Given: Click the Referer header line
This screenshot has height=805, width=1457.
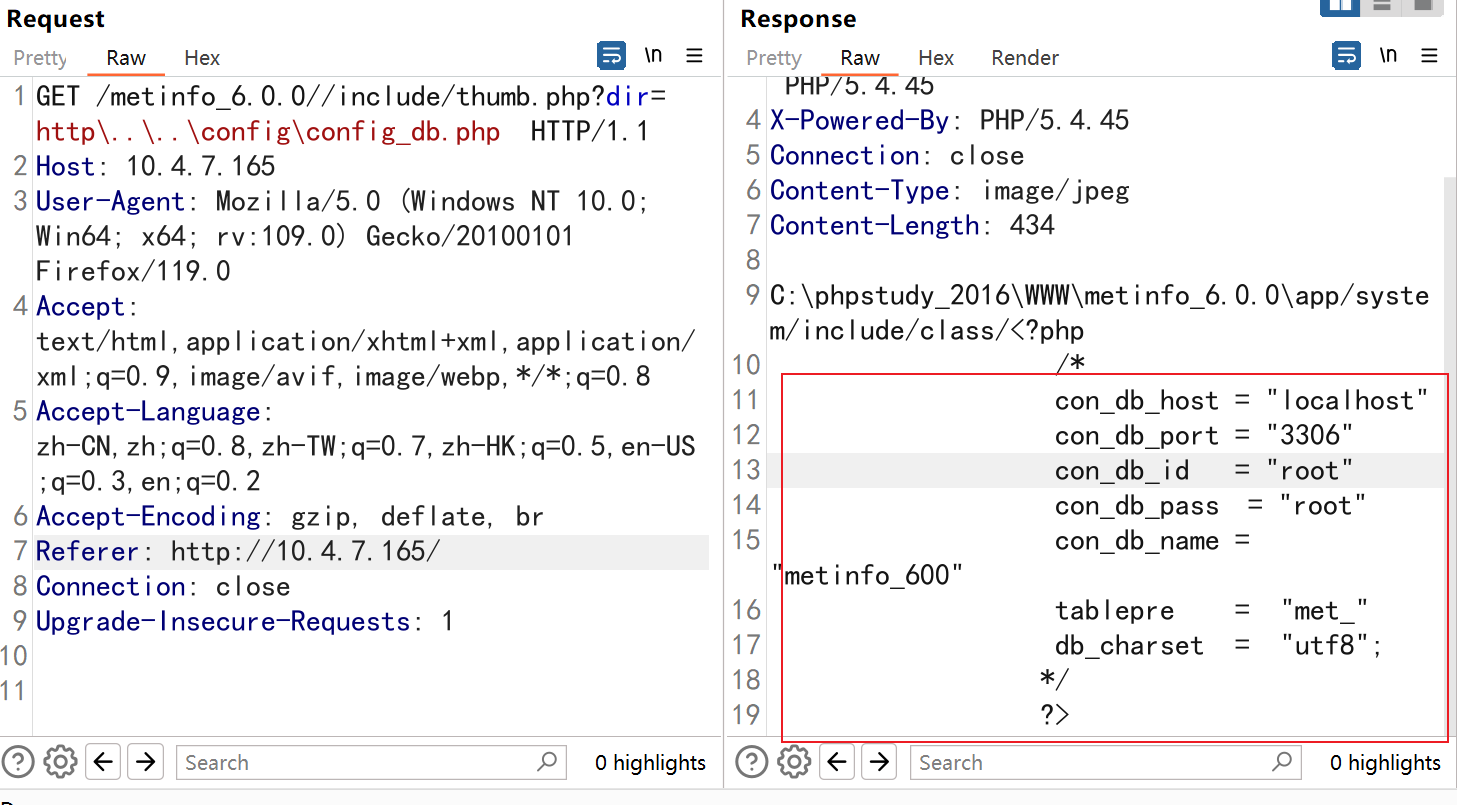Looking at the screenshot, I should [x=238, y=551].
